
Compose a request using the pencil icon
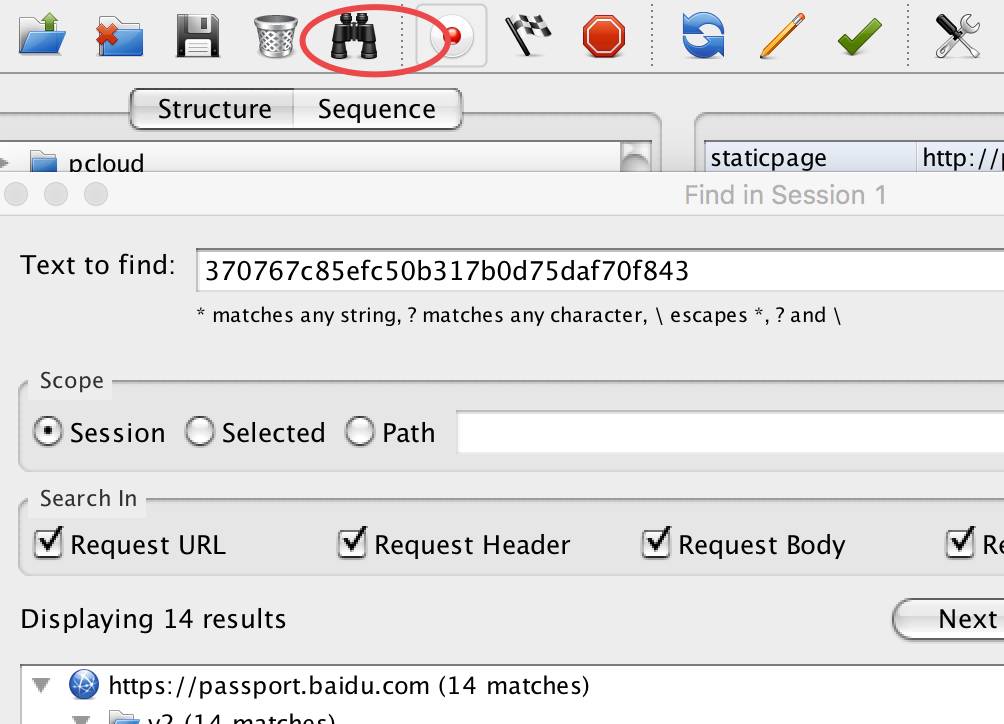coord(780,35)
